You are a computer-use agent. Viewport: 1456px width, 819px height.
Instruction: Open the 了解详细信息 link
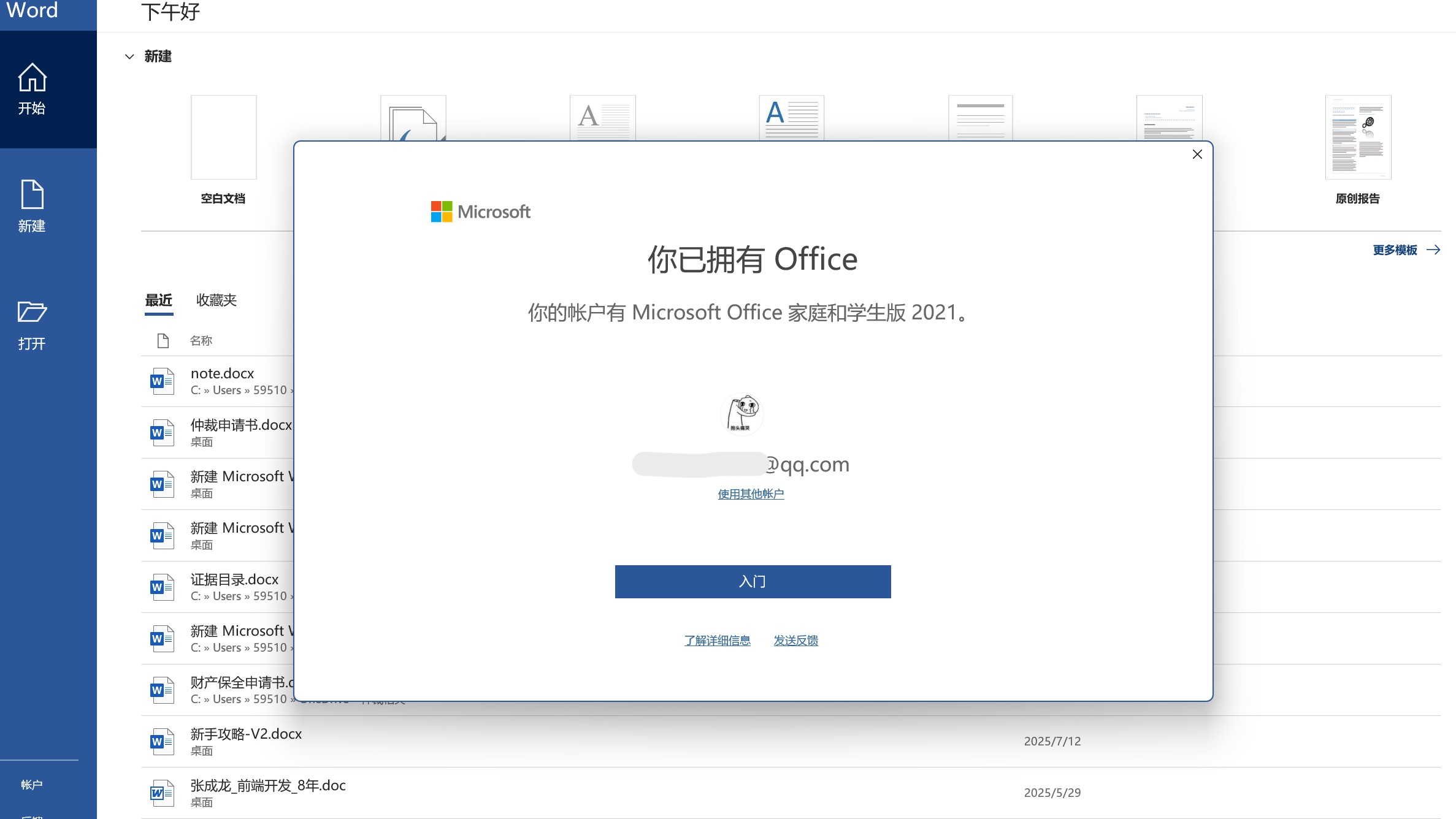[x=717, y=641]
